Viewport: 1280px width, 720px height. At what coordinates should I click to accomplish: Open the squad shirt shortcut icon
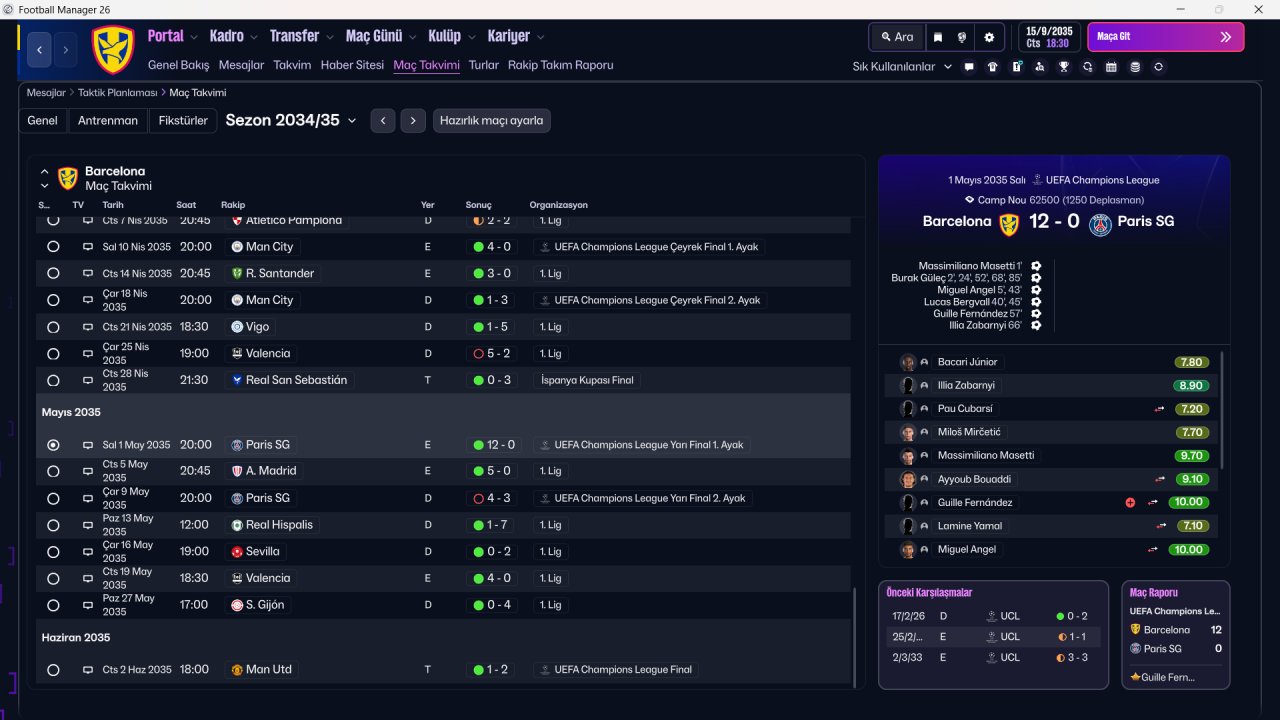pos(992,67)
